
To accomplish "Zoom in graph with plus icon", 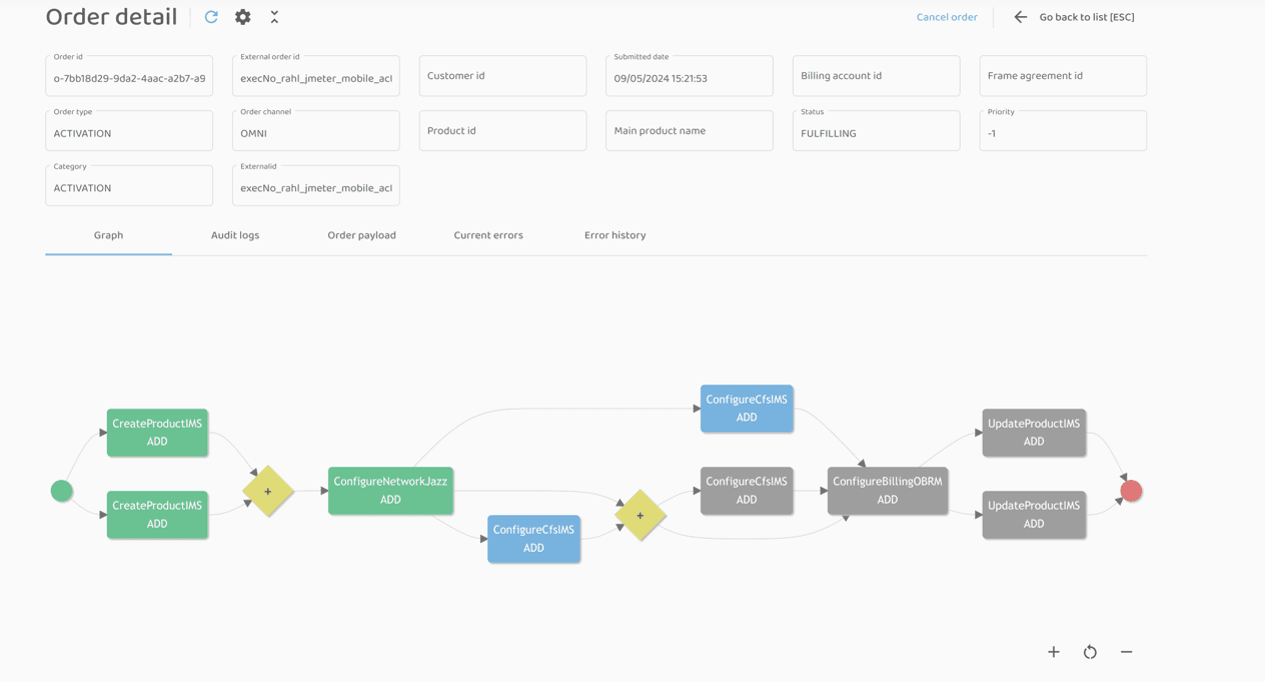I will [1053, 652].
